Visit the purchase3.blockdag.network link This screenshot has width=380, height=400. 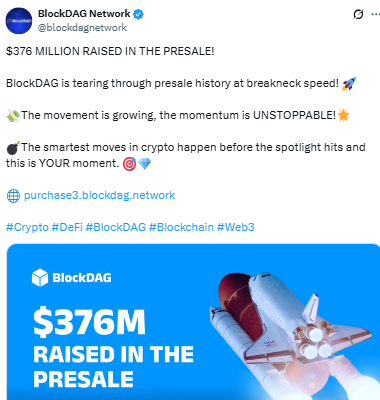[x=99, y=195]
